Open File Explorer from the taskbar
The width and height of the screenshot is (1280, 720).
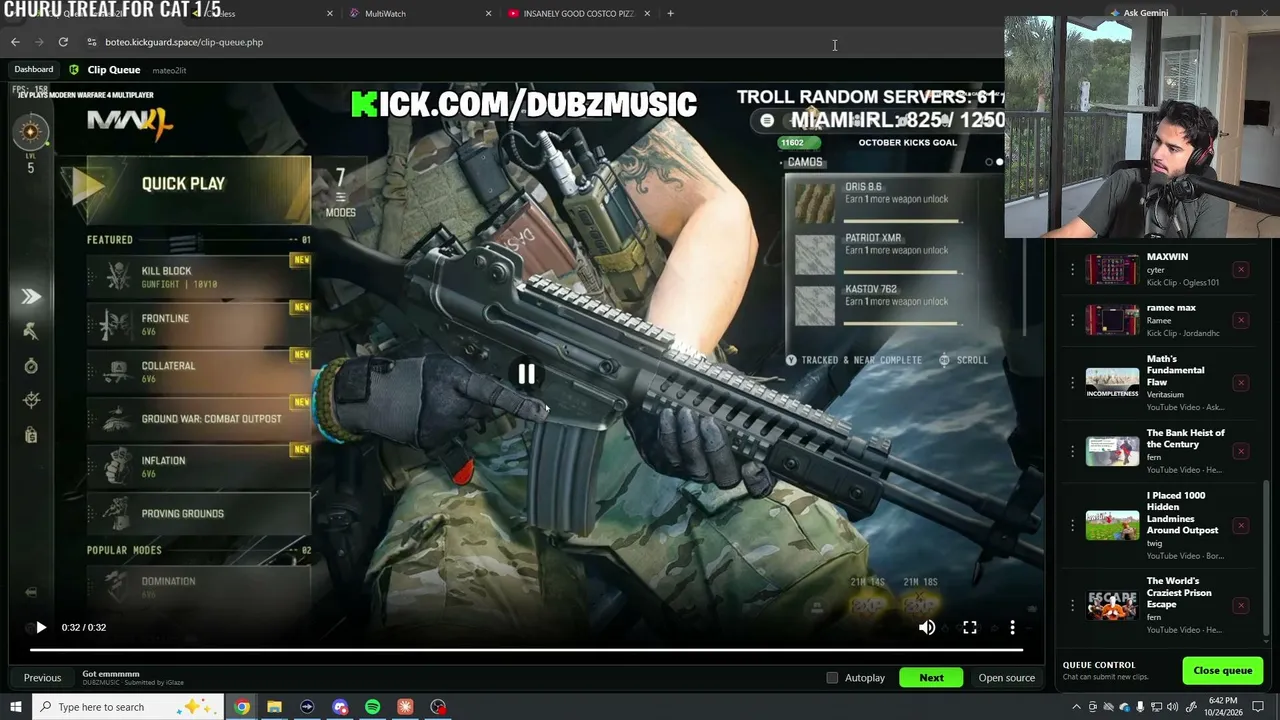click(274, 707)
